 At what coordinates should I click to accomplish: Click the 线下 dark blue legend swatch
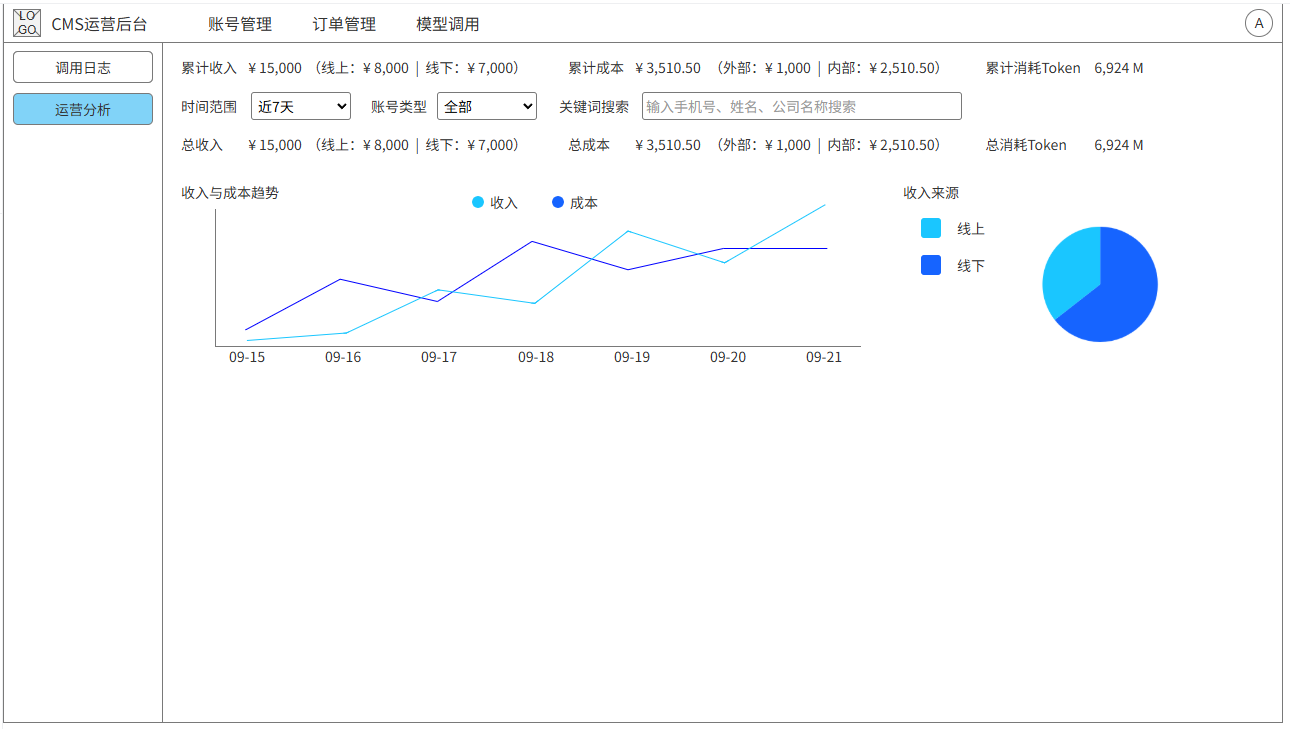click(931, 265)
